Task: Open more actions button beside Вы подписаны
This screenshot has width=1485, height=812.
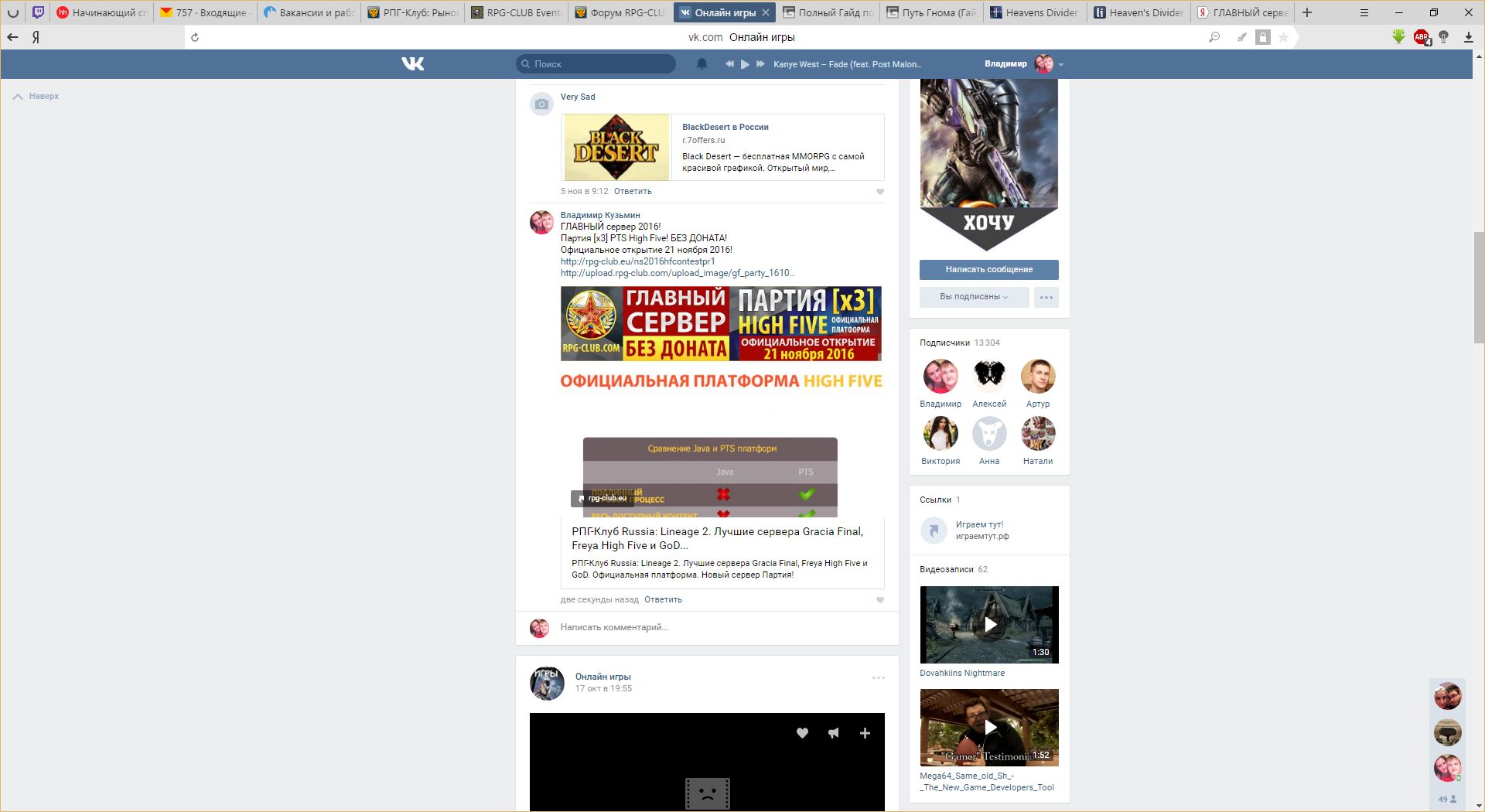Action: [x=1046, y=297]
